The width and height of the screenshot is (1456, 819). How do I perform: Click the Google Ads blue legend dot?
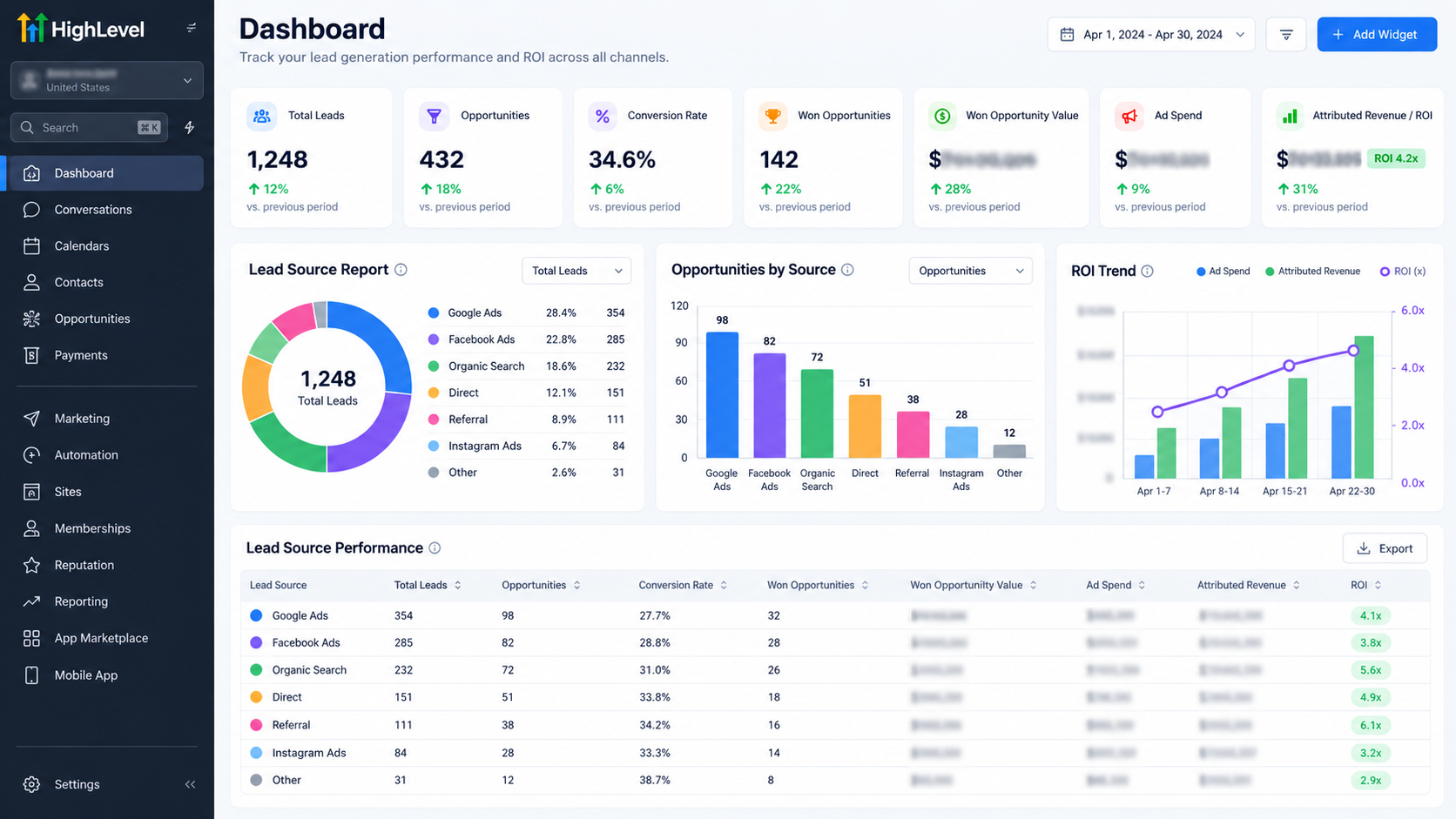click(433, 312)
